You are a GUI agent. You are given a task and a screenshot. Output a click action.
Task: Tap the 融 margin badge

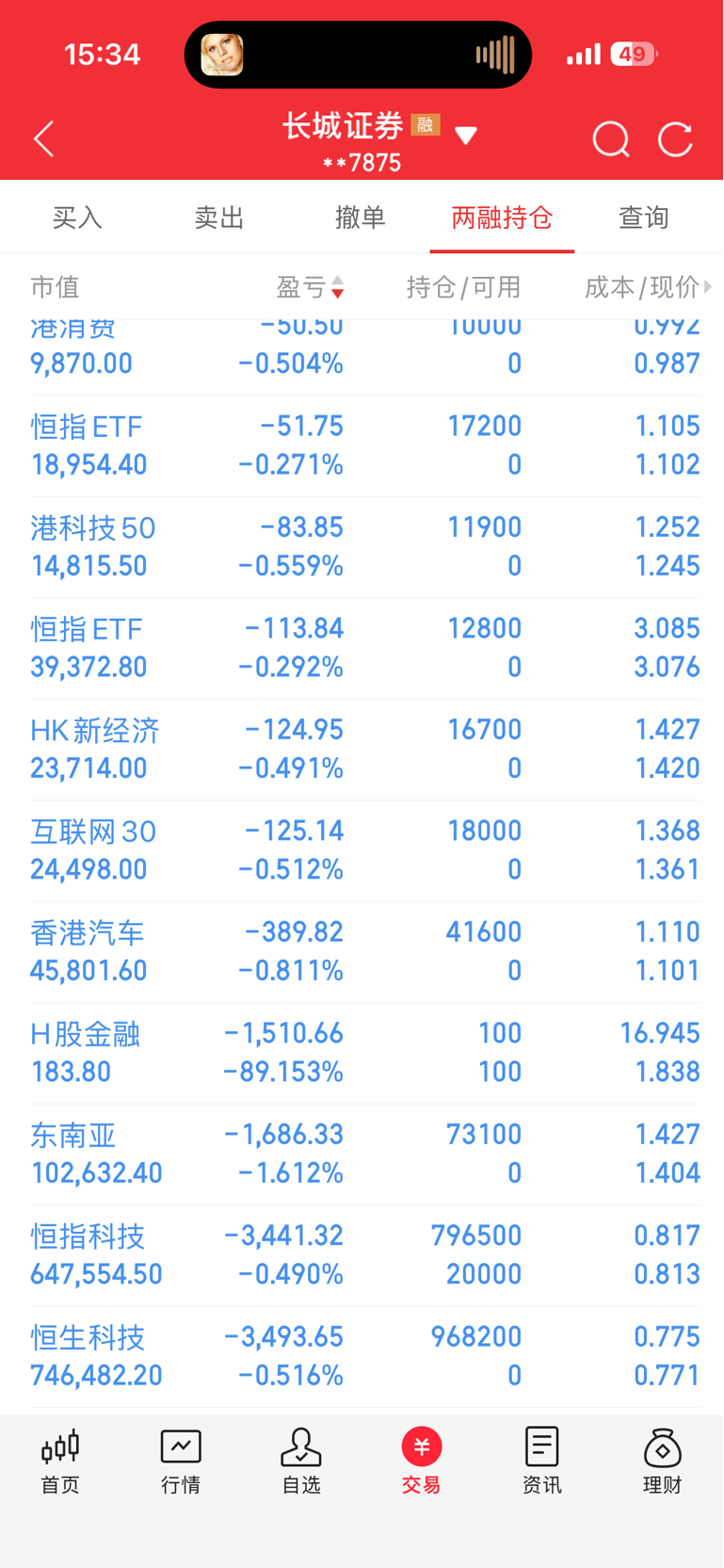coord(426,124)
